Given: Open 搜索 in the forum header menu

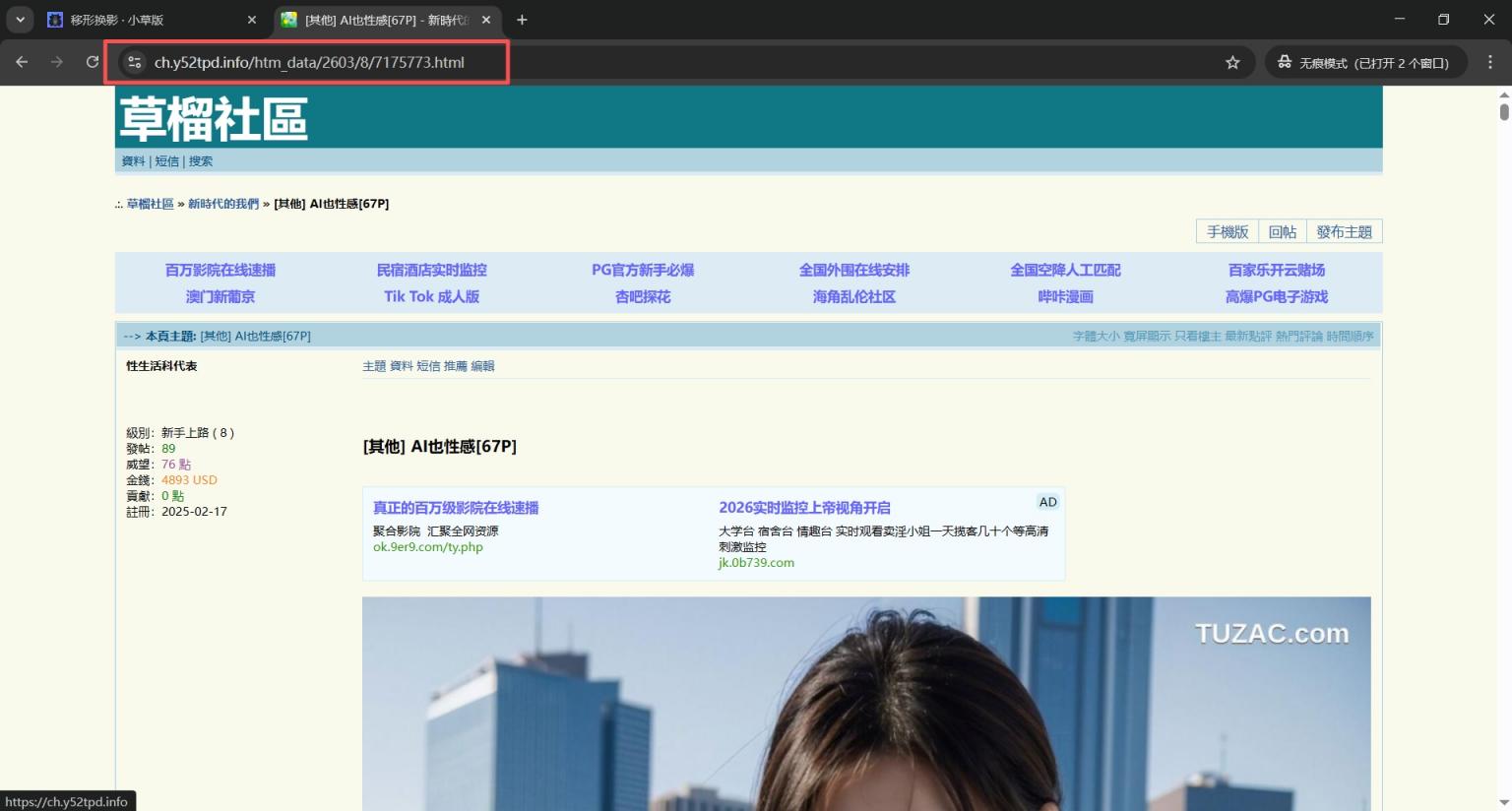Looking at the screenshot, I should point(201,161).
